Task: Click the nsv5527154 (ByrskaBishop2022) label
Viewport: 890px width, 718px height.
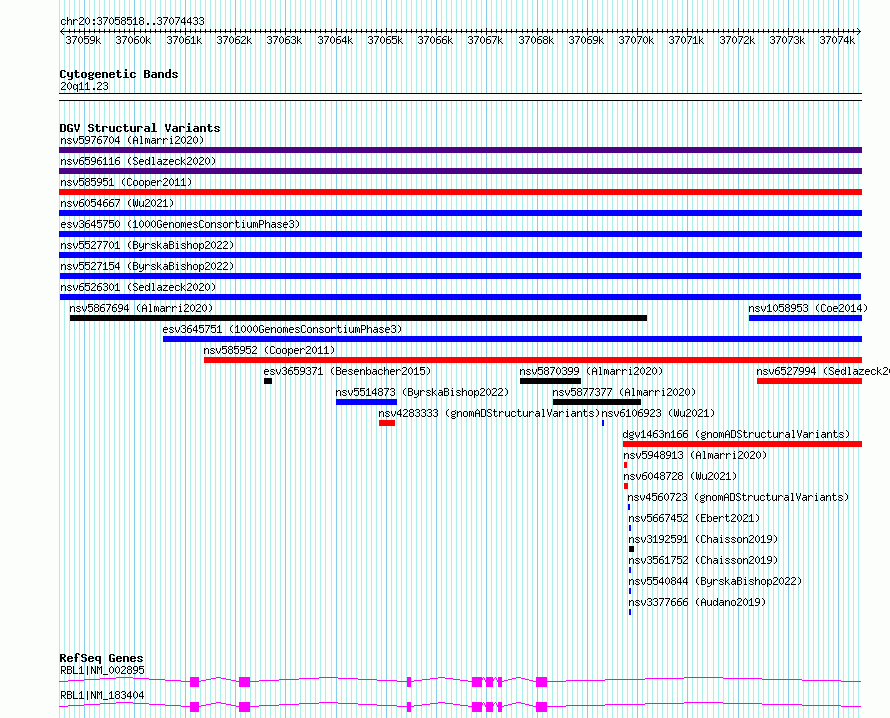Action: tap(147, 266)
